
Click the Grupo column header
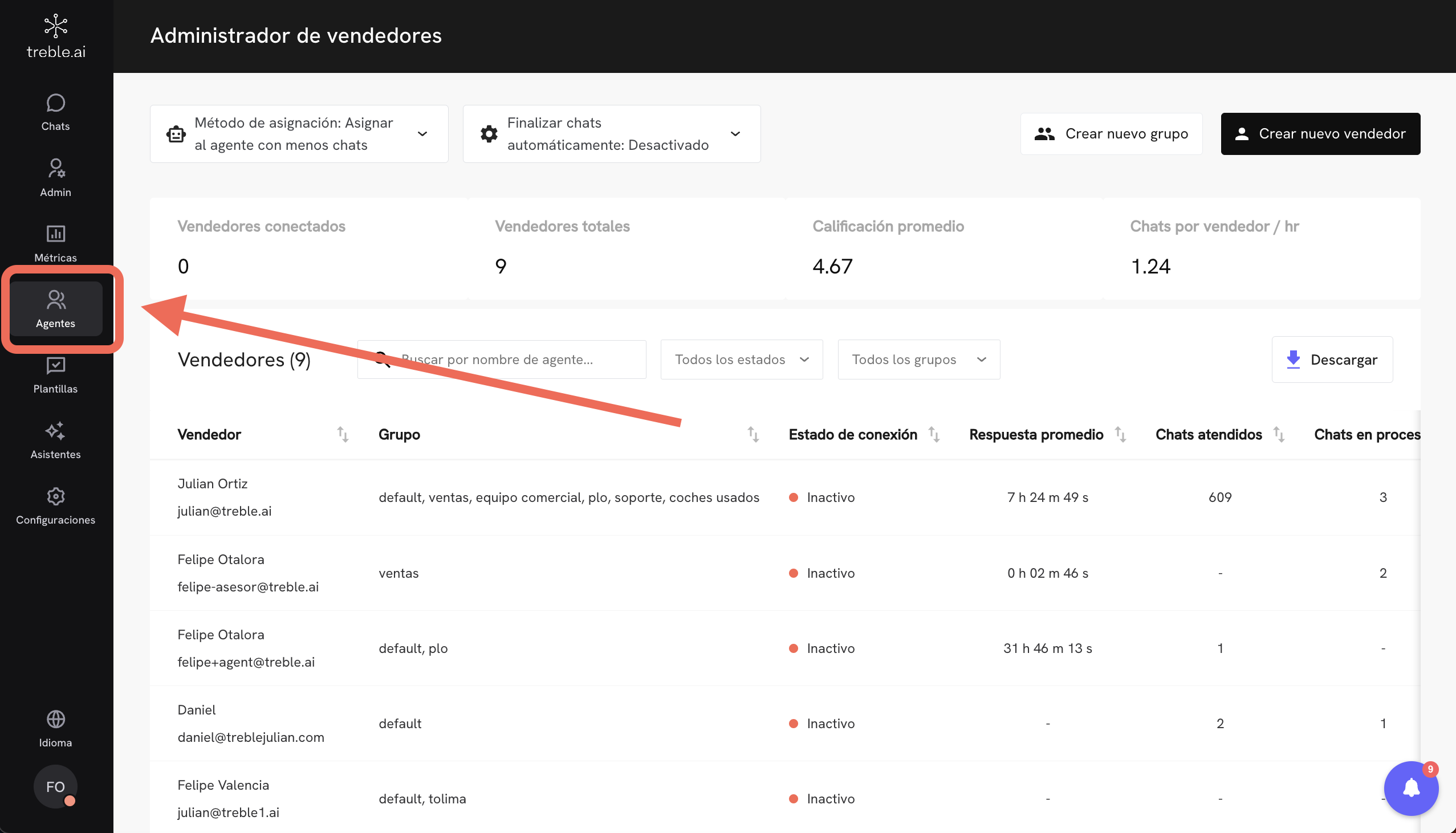click(399, 434)
